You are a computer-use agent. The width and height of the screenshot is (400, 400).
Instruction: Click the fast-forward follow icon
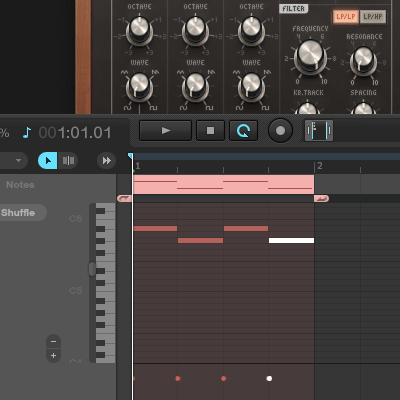(x=107, y=161)
